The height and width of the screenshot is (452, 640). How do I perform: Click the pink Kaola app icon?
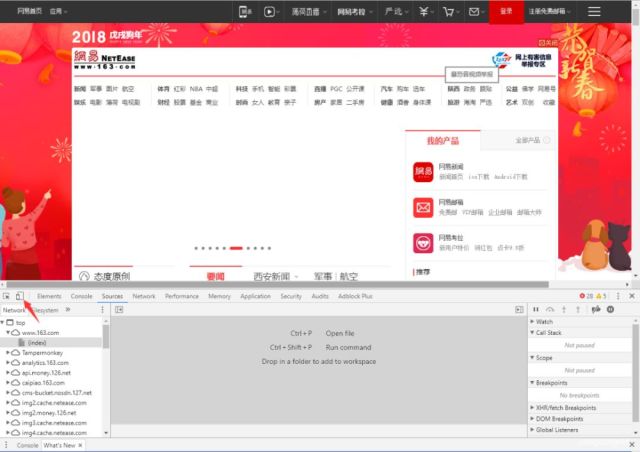click(x=423, y=243)
